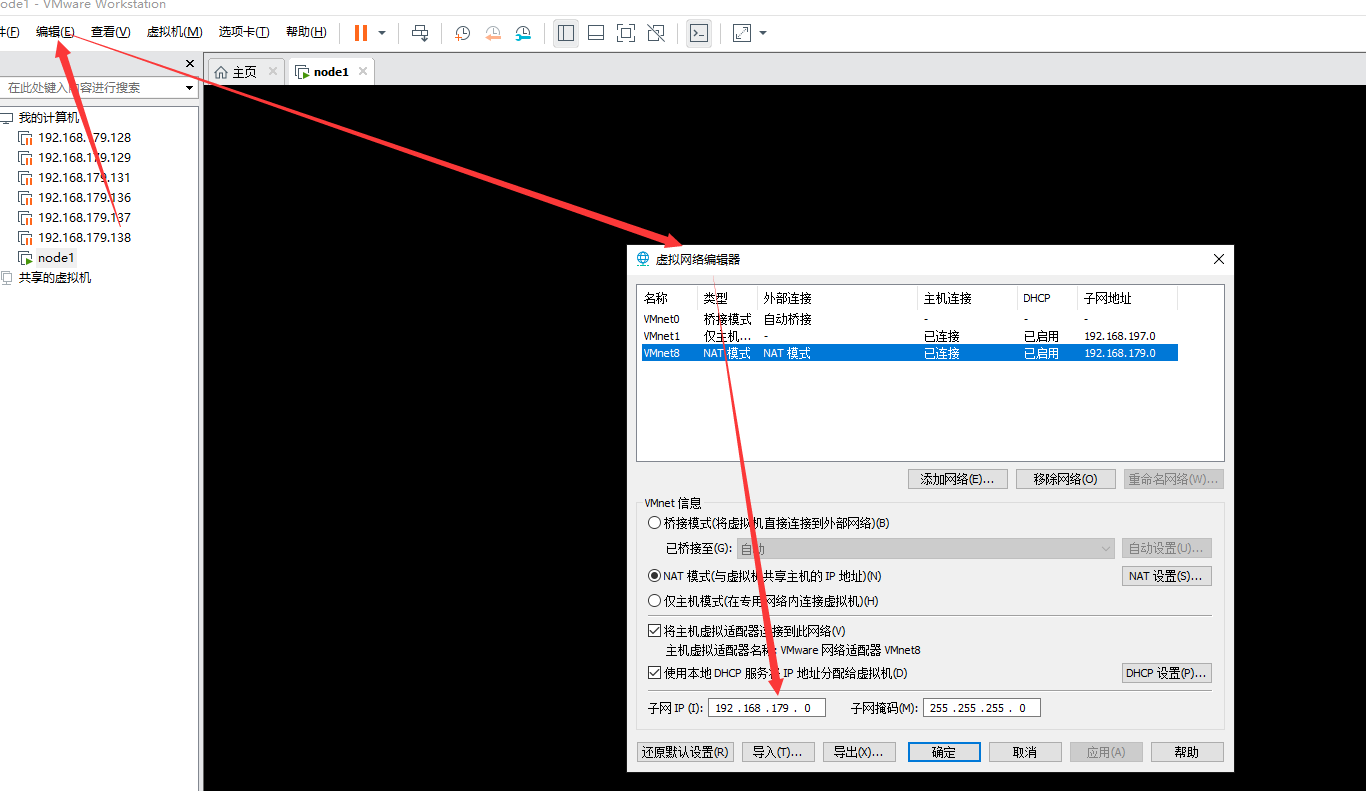
Task: Click the DHCP column header
Action: [x=1047, y=298]
